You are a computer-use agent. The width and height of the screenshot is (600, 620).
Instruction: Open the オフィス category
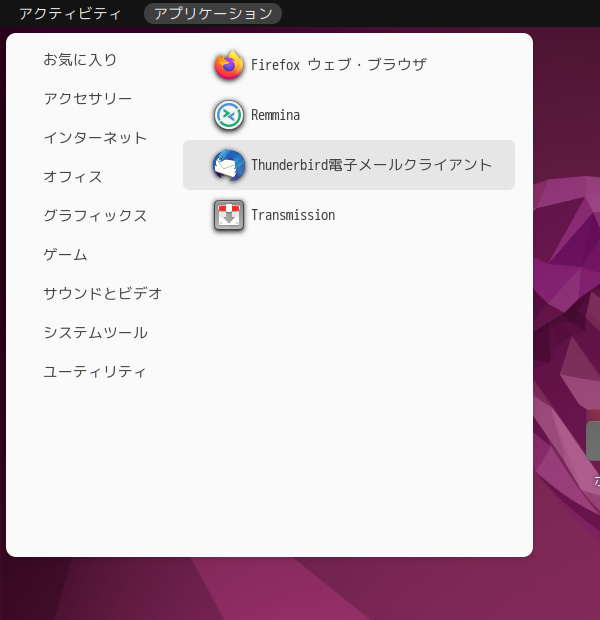[73, 177]
